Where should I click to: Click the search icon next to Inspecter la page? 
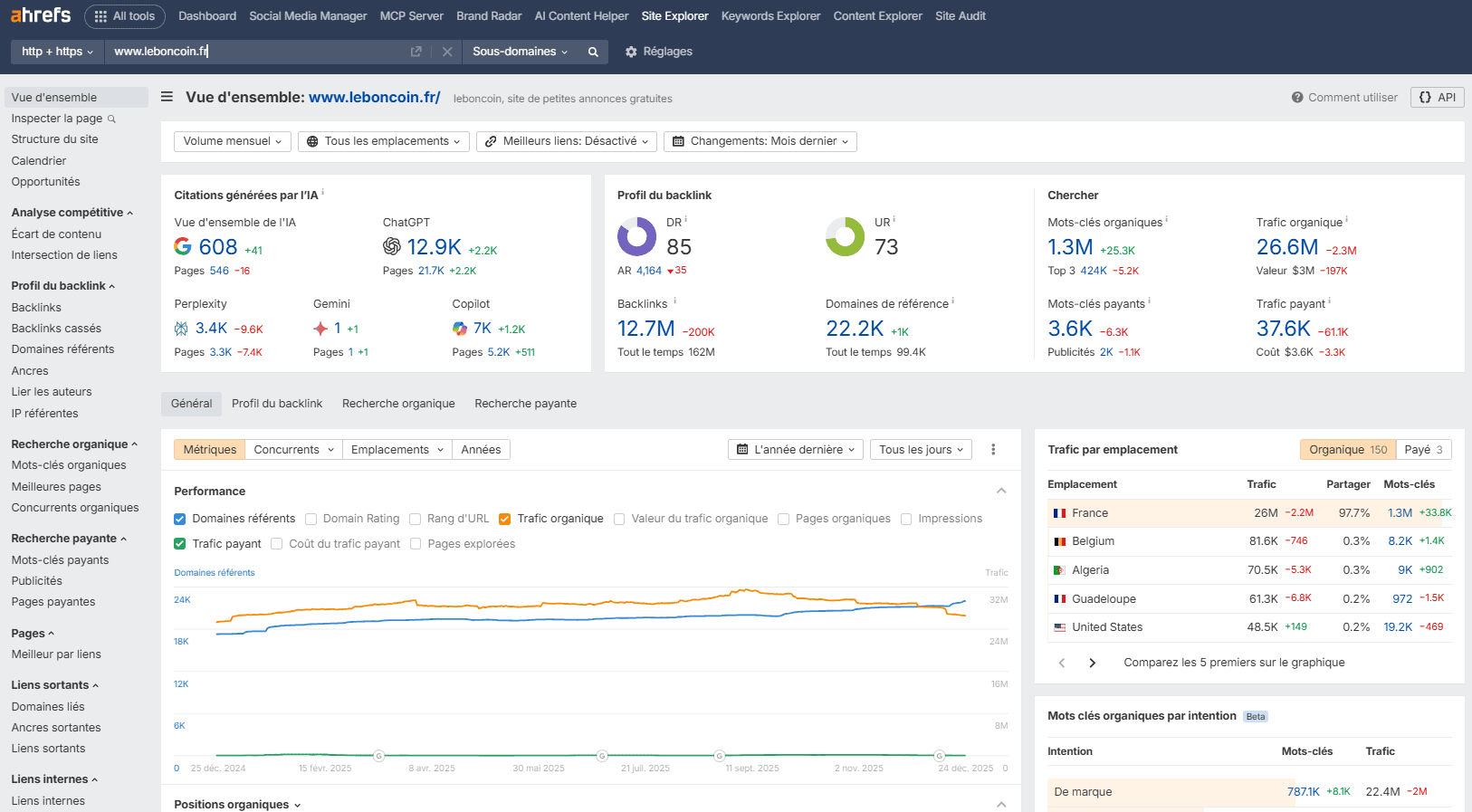(112, 119)
